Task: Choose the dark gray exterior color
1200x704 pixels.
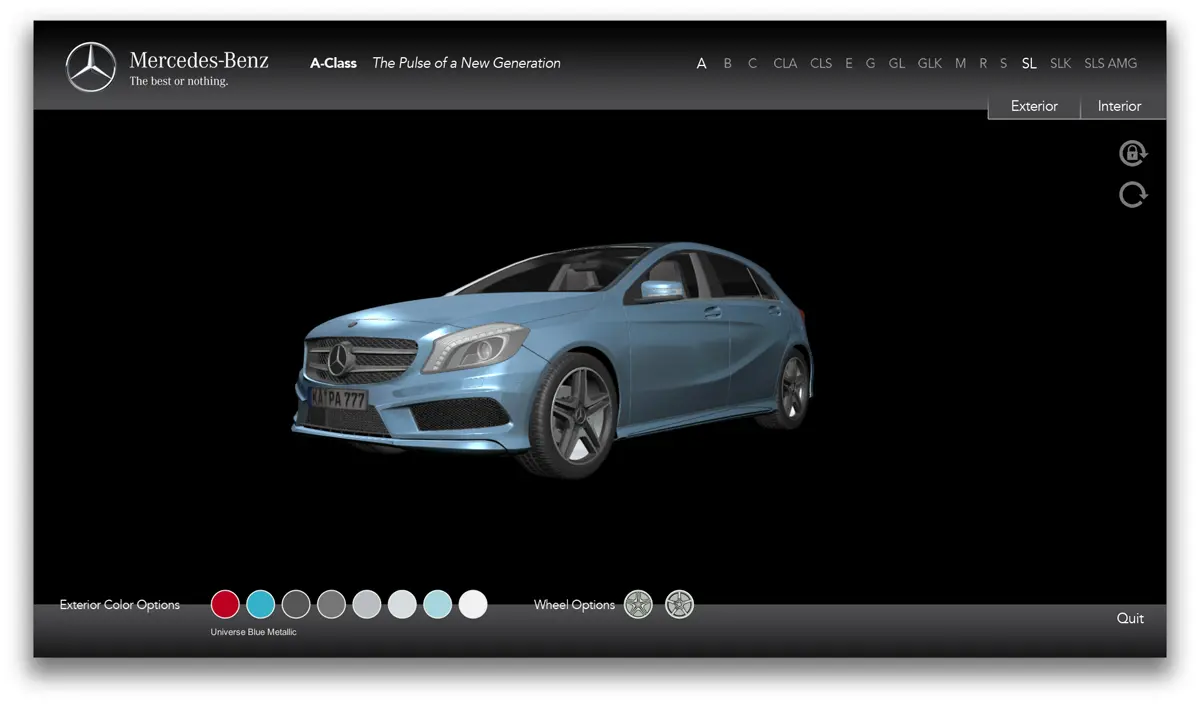Action: coord(296,604)
